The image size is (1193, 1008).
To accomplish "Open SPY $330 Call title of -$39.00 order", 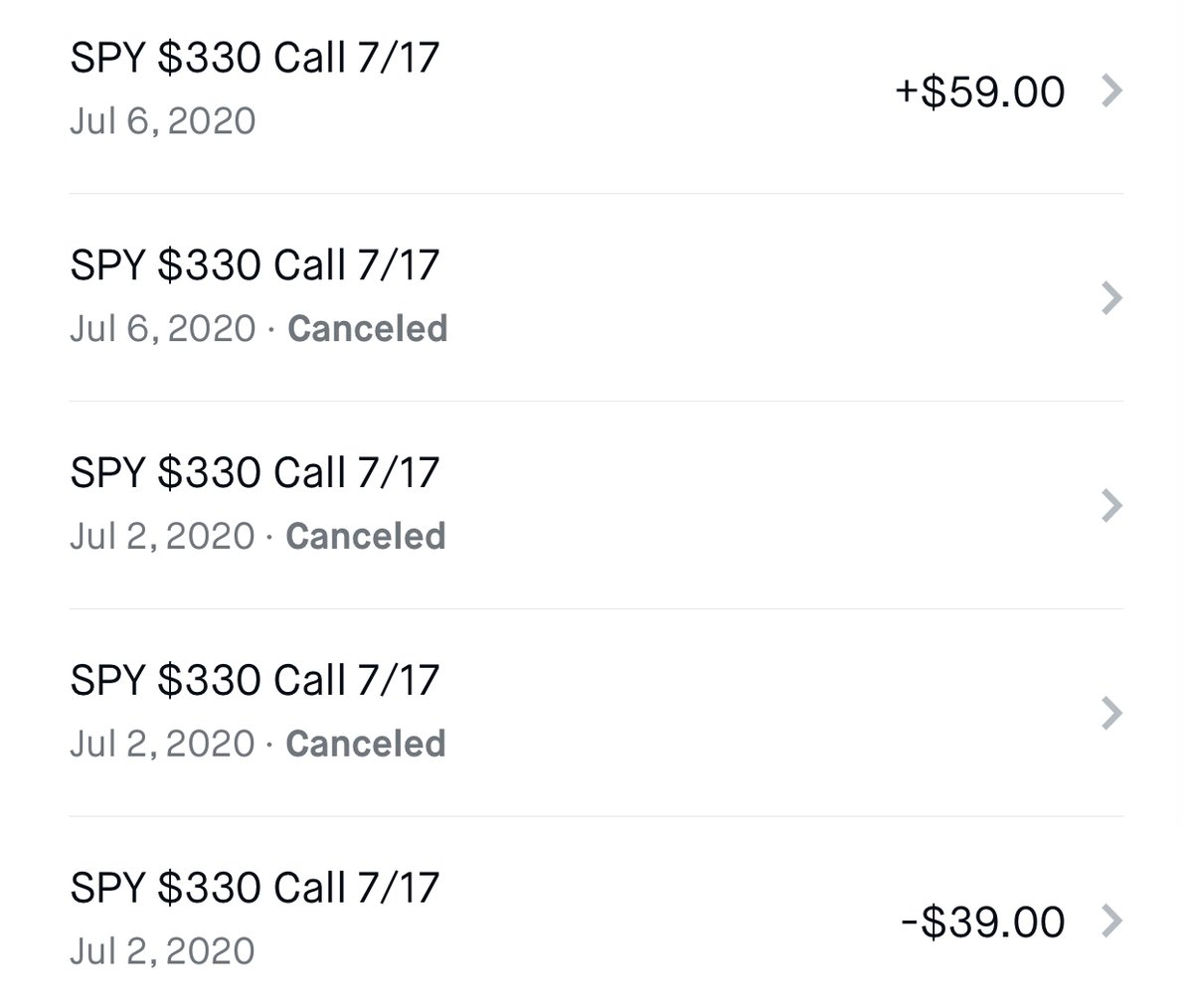I will pyautogui.click(x=255, y=887).
